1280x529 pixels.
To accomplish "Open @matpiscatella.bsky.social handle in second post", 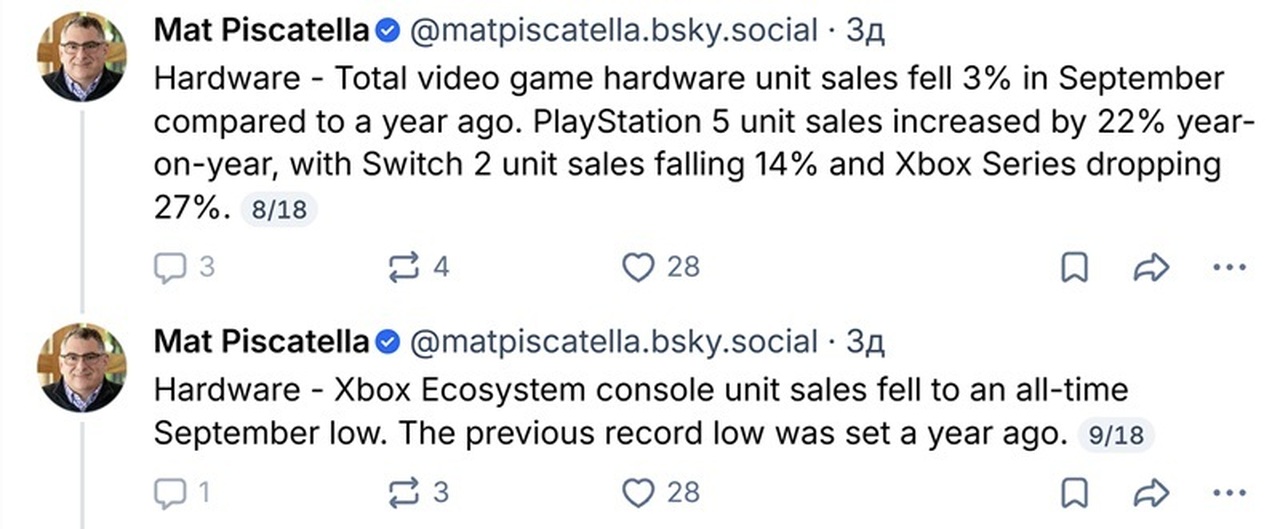I will click(612, 343).
